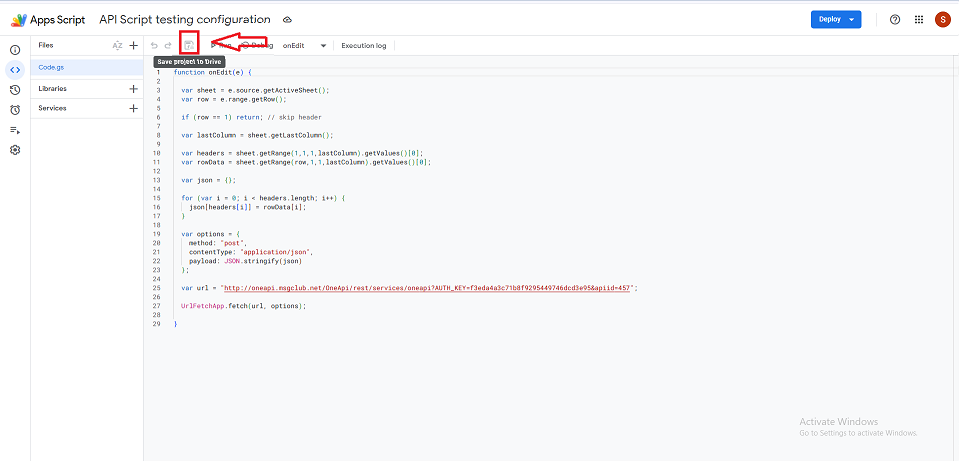
Task: Click the Redo arrow icon
Action: click(168, 45)
